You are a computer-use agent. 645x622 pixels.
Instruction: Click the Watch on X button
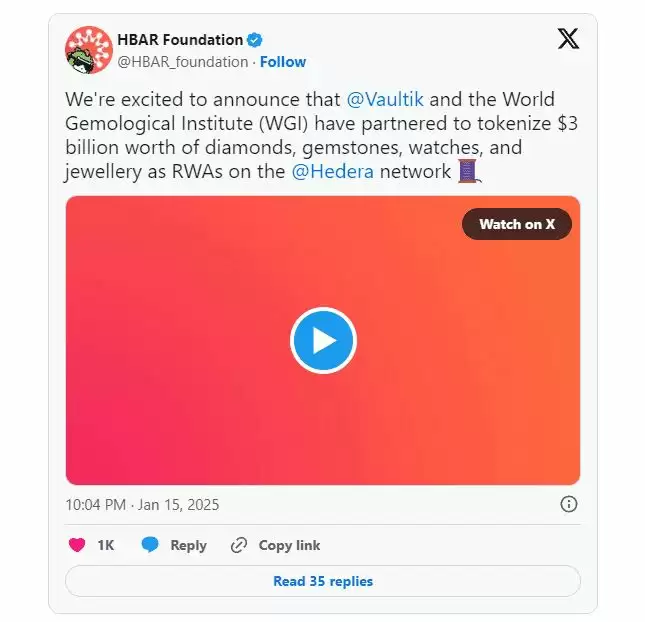click(516, 224)
